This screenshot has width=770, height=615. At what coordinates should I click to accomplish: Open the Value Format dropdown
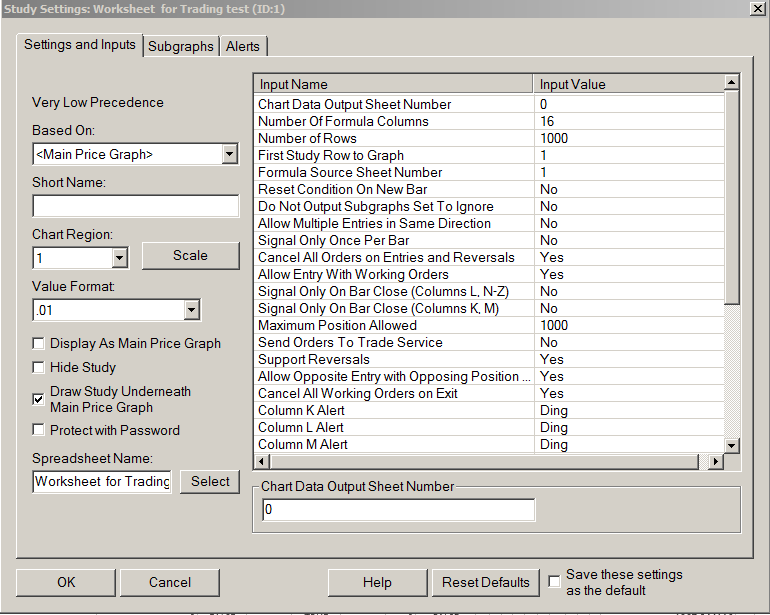pos(191,311)
